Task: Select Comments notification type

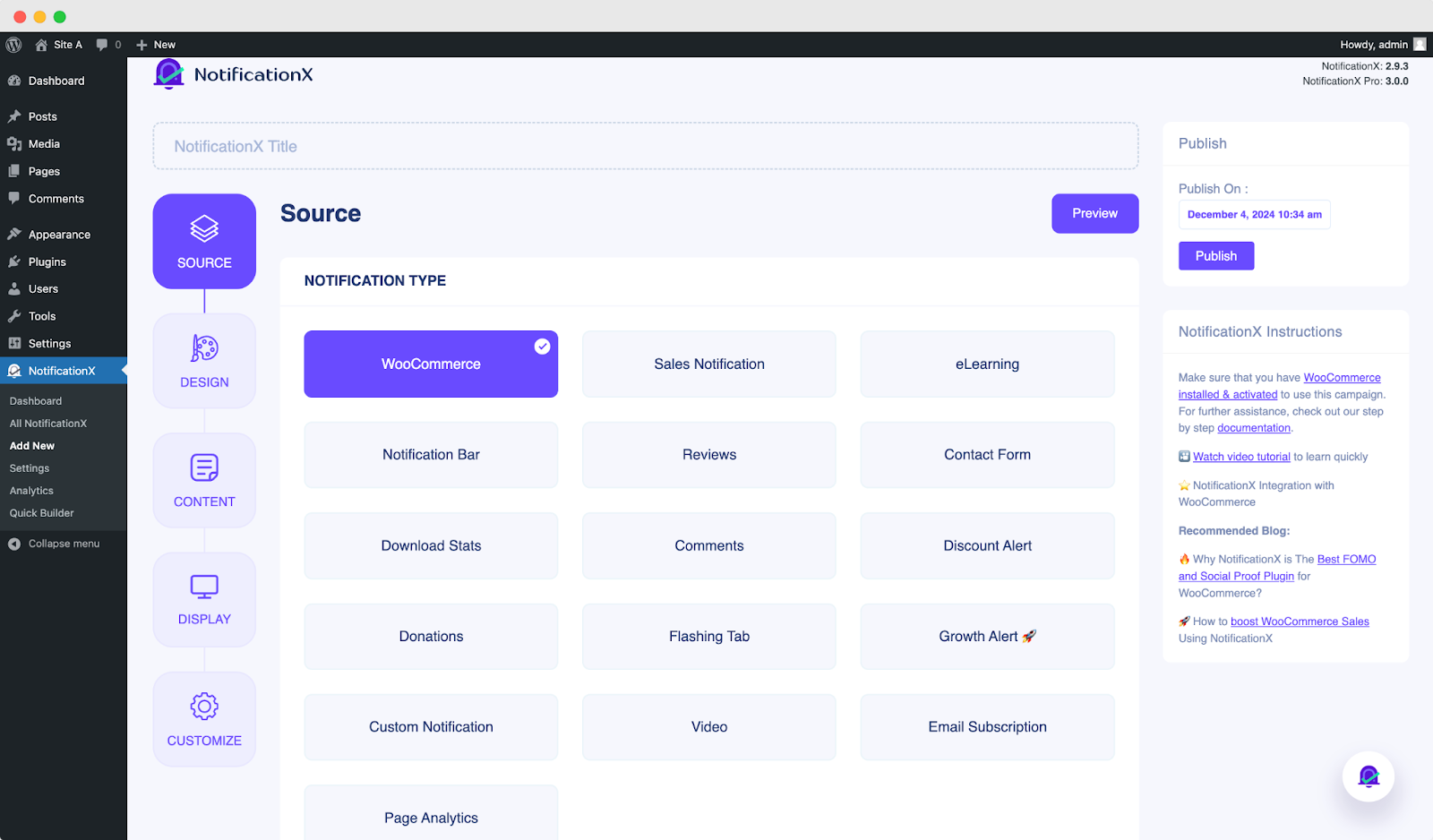Action: coord(709,545)
